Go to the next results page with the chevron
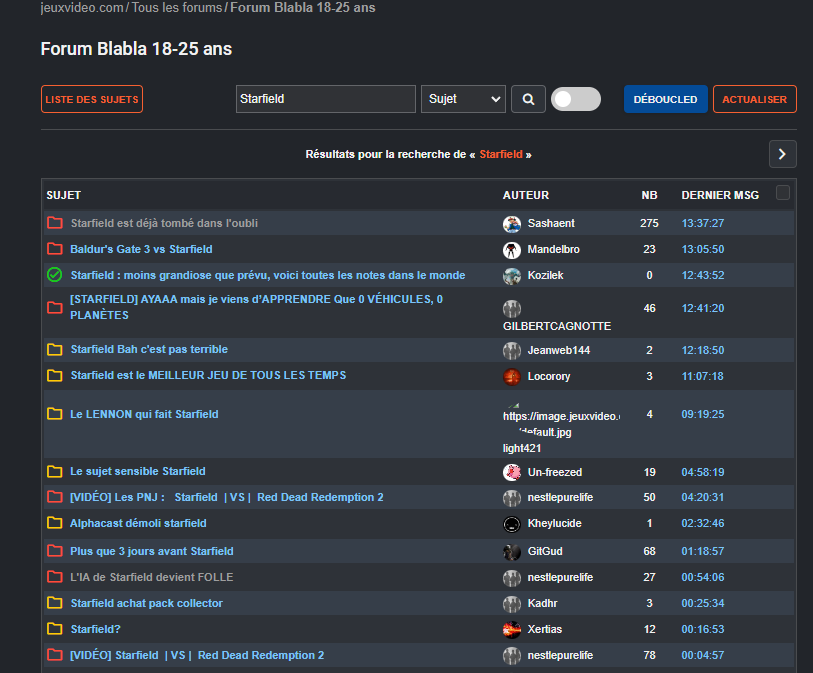The image size is (813, 673). [x=782, y=154]
